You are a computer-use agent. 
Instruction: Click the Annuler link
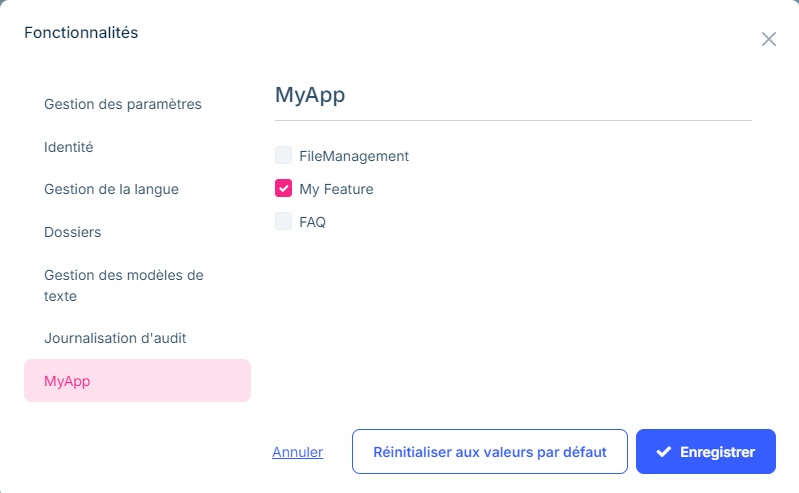(x=297, y=452)
